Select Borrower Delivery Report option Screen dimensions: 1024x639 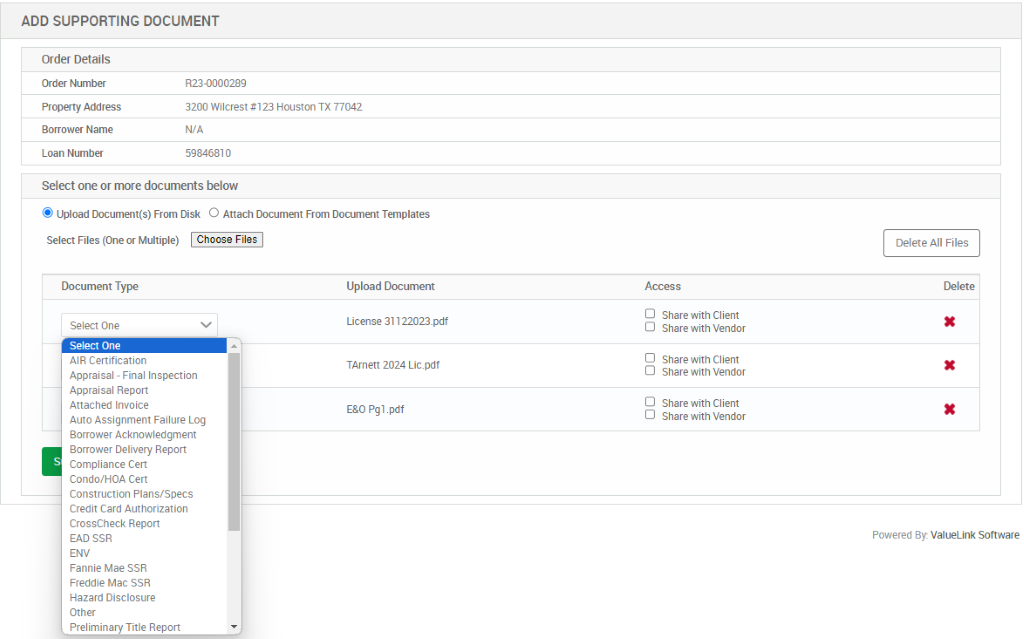(x=144, y=450)
